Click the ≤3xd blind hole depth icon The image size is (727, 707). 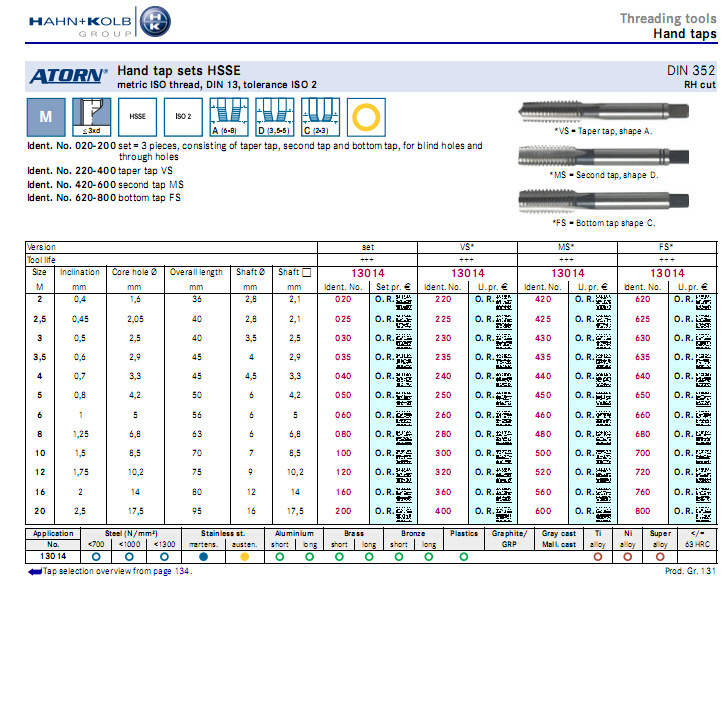click(92, 117)
